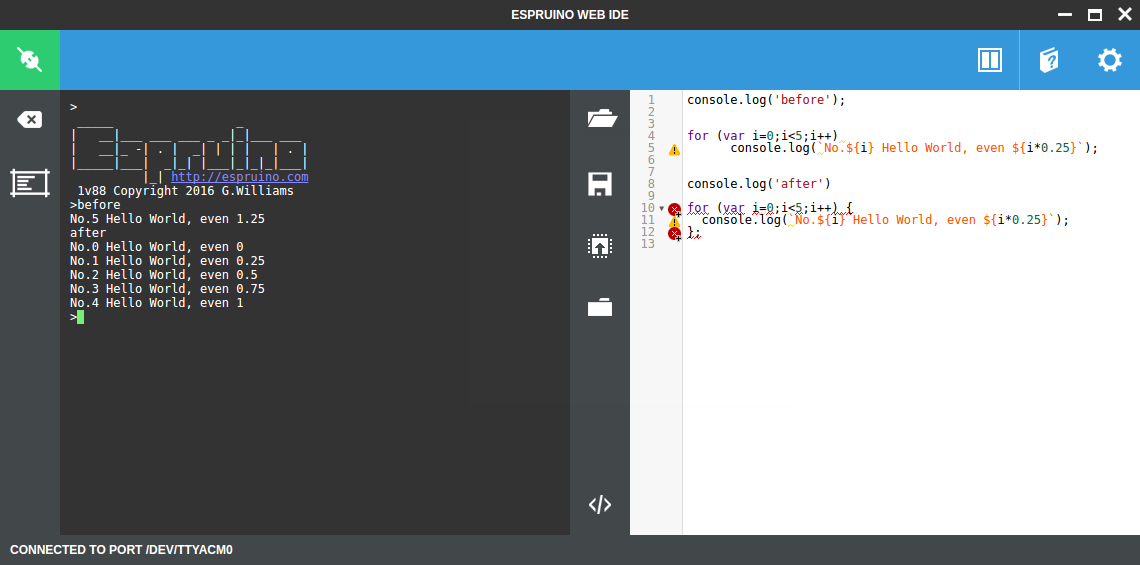Open the project folder icon
Image resolution: width=1140 pixels, height=565 pixels.
[600, 308]
